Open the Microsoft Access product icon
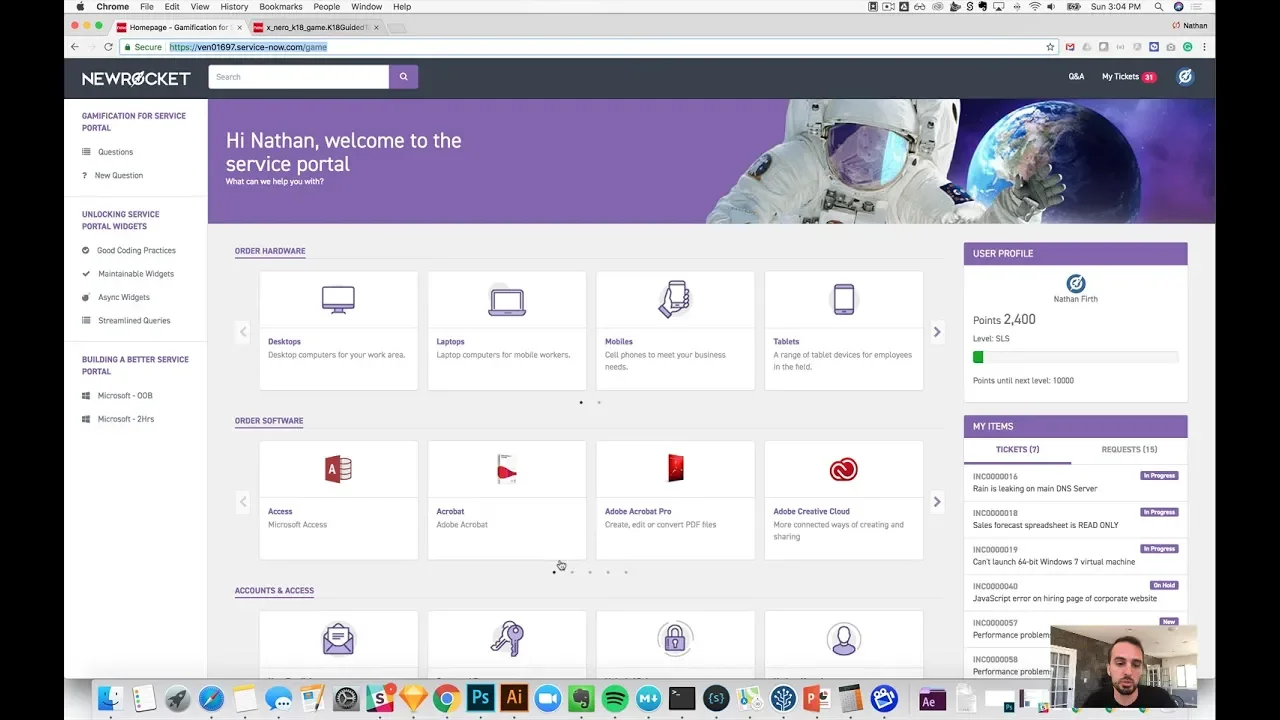1280x720 pixels. (x=338, y=469)
